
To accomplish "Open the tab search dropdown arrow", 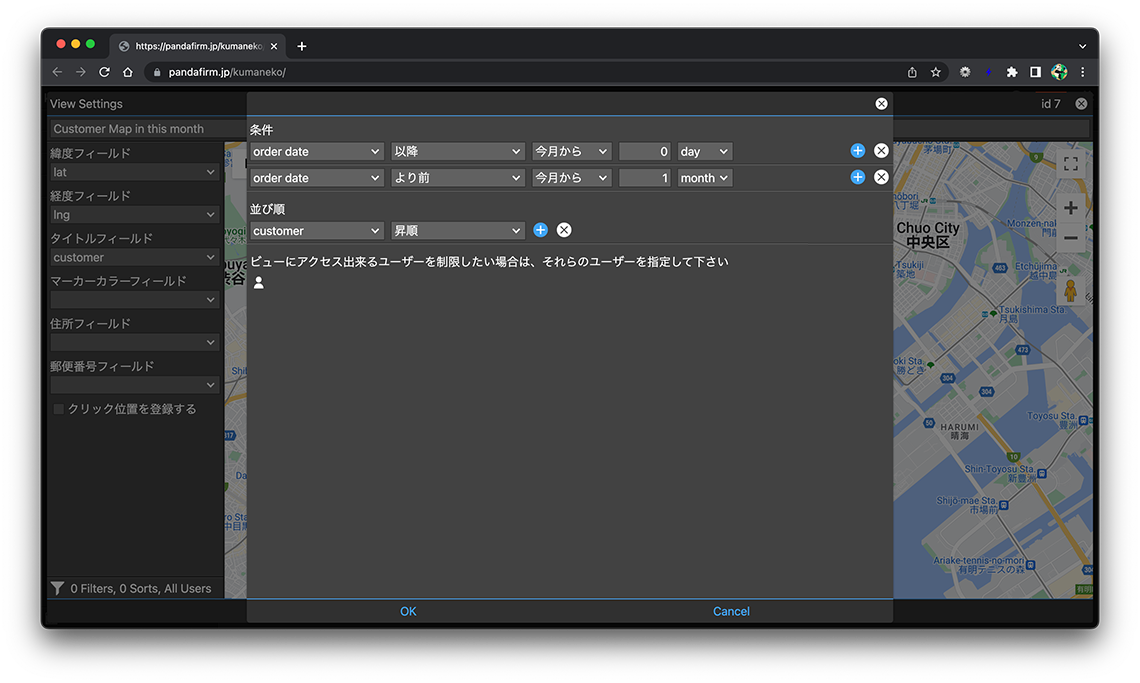I will click(1083, 46).
